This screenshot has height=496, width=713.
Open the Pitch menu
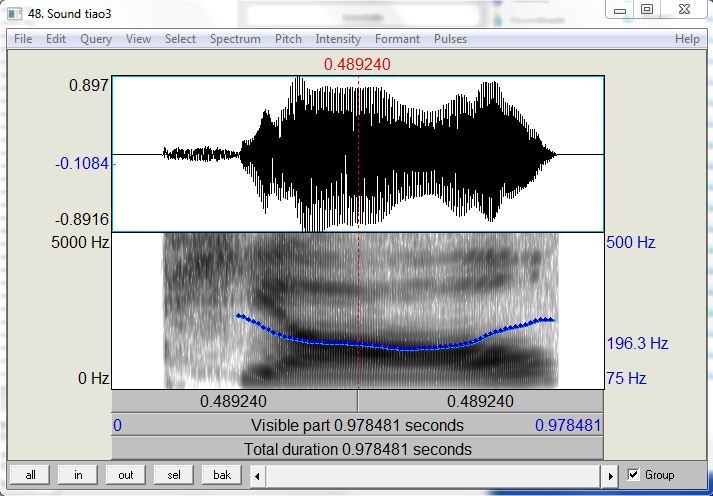(x=288, y=39)
